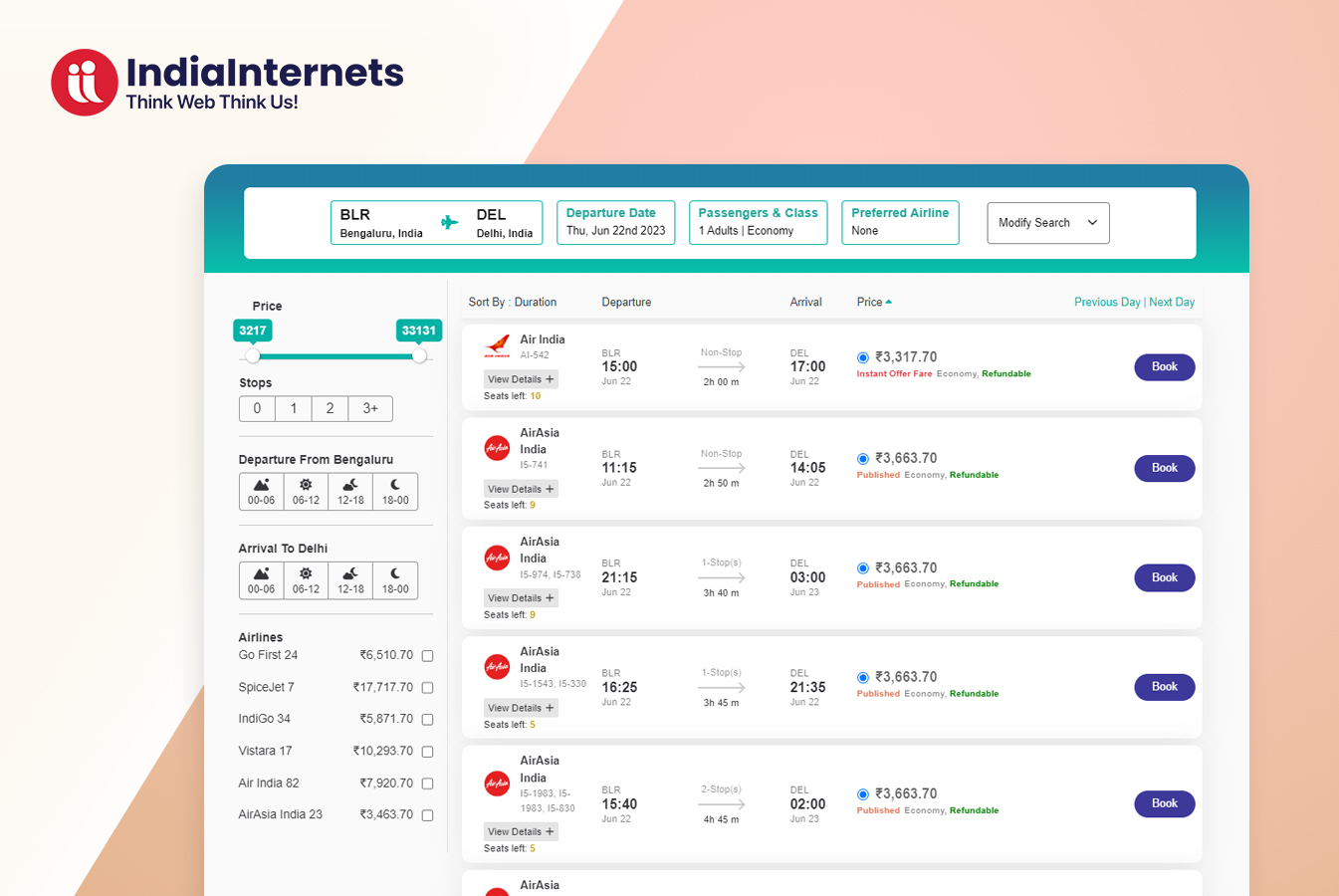Tick the IndiGo 34 airline checkbox

click(427, 720)
